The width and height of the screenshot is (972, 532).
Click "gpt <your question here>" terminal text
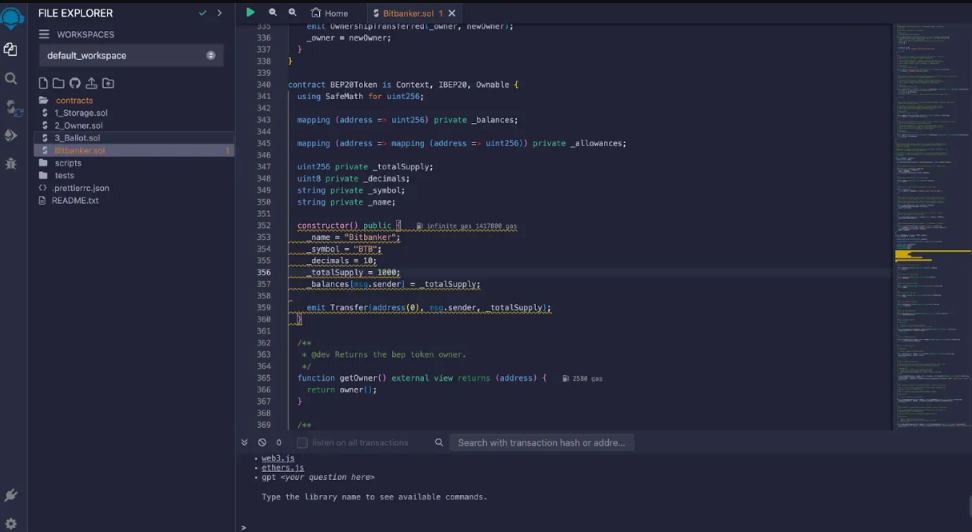coord(318,477)
